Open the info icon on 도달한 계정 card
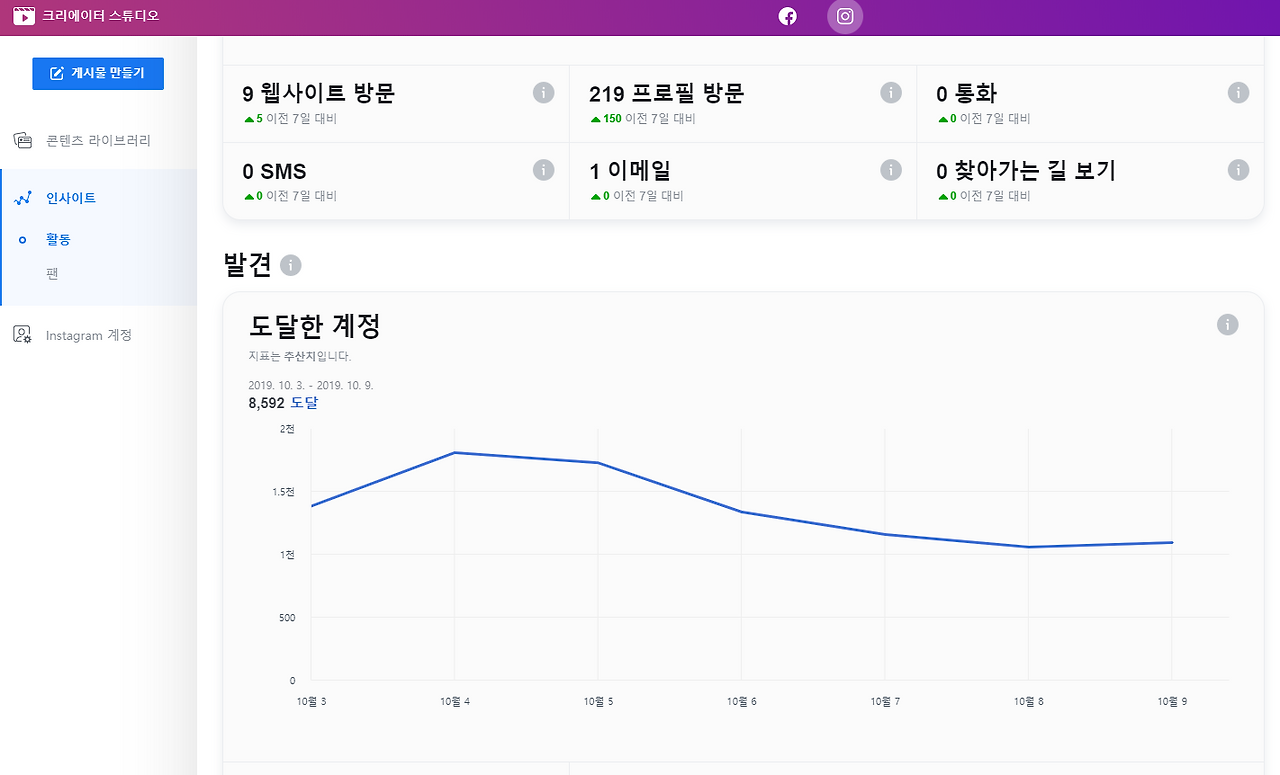Viewport: 1280px width, 775px height. (1227, 324)
